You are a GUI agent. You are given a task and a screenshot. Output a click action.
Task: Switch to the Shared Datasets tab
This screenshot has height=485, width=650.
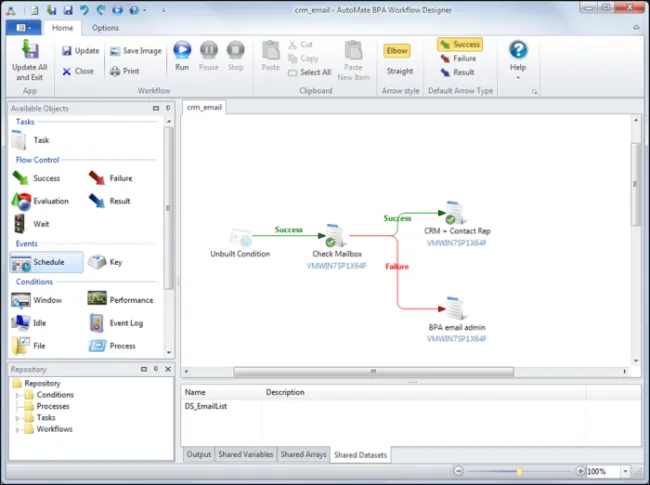click(360, 455)
